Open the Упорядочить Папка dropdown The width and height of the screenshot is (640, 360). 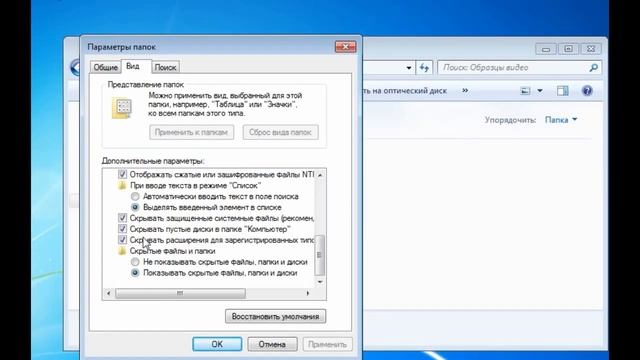tap(561, 120)
